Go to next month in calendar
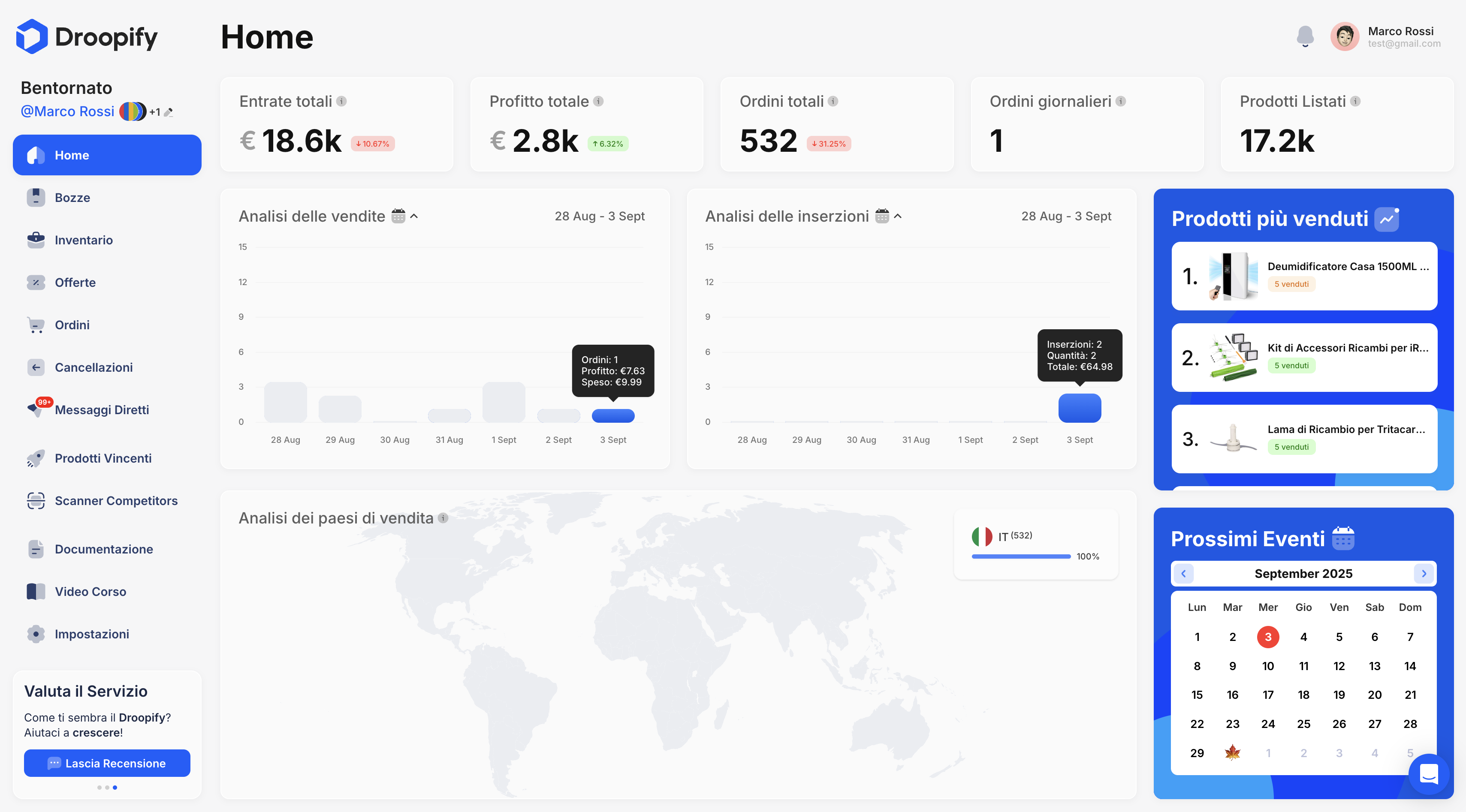 click(x=1424, y=574)
